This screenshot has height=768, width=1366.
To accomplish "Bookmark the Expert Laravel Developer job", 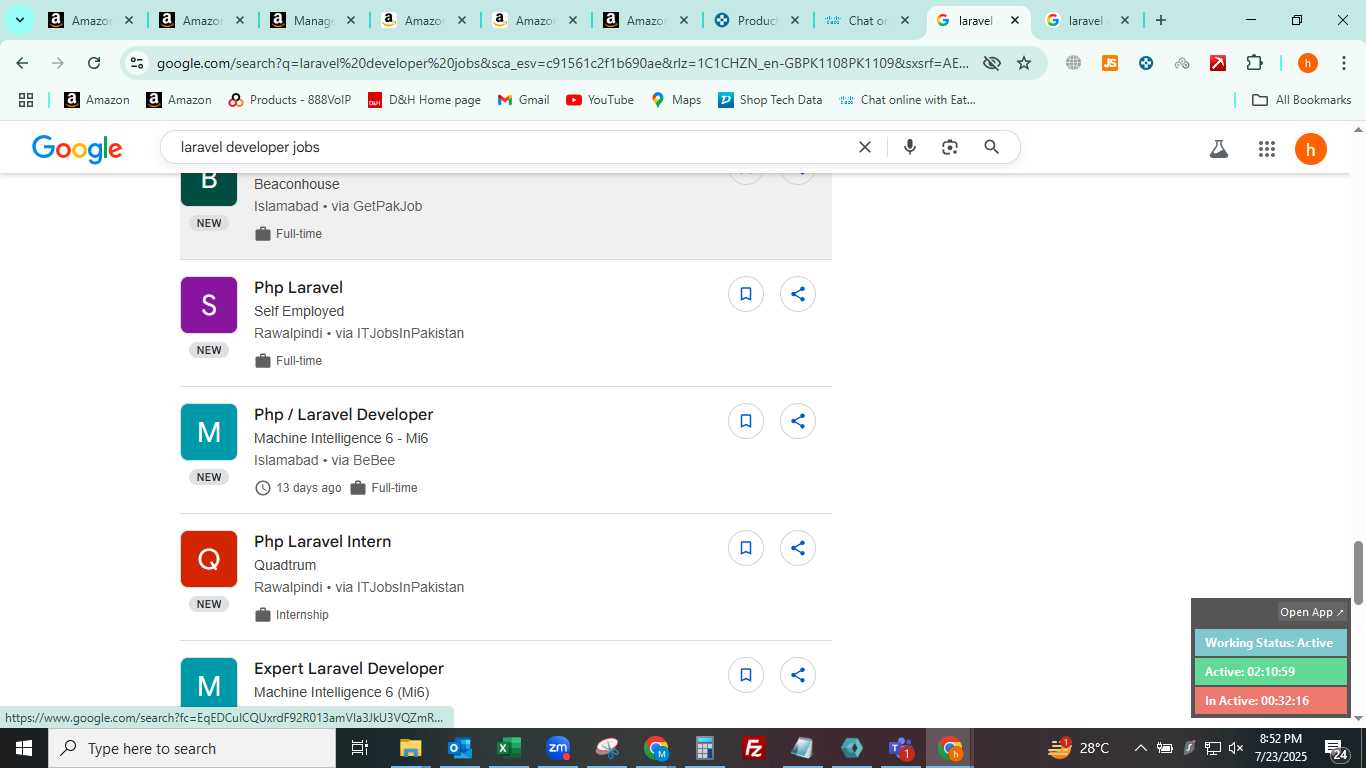I will [x=746, y=675].
